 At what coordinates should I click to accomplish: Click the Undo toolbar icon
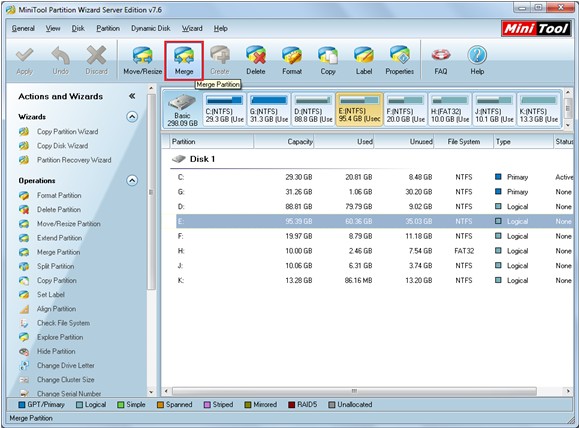(61, 55)
